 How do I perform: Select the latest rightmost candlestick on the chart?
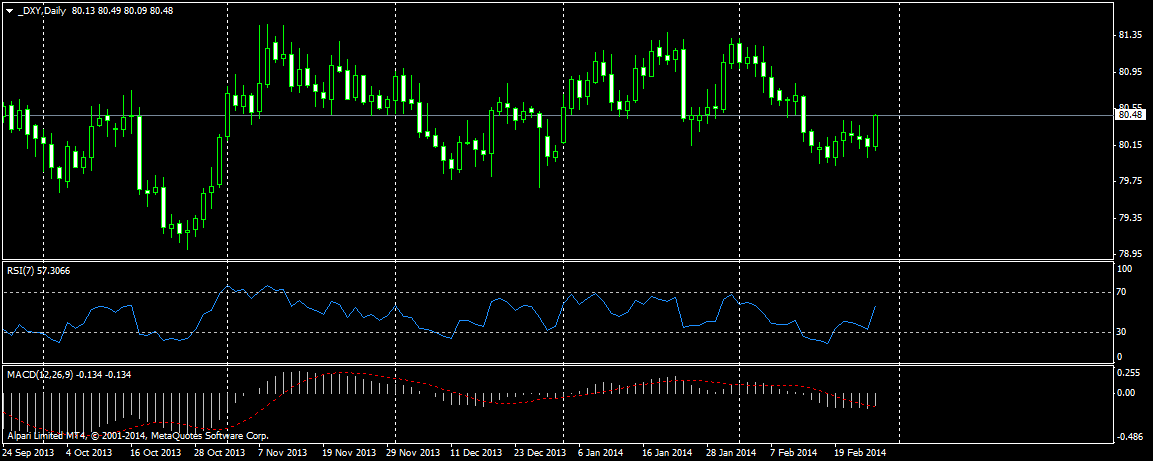876,132
